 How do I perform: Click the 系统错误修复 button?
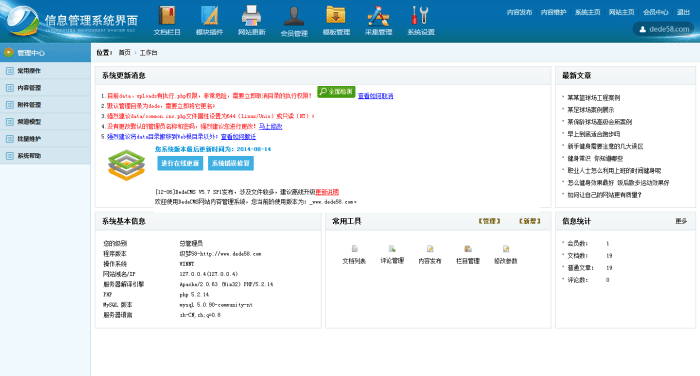point(231,163)
